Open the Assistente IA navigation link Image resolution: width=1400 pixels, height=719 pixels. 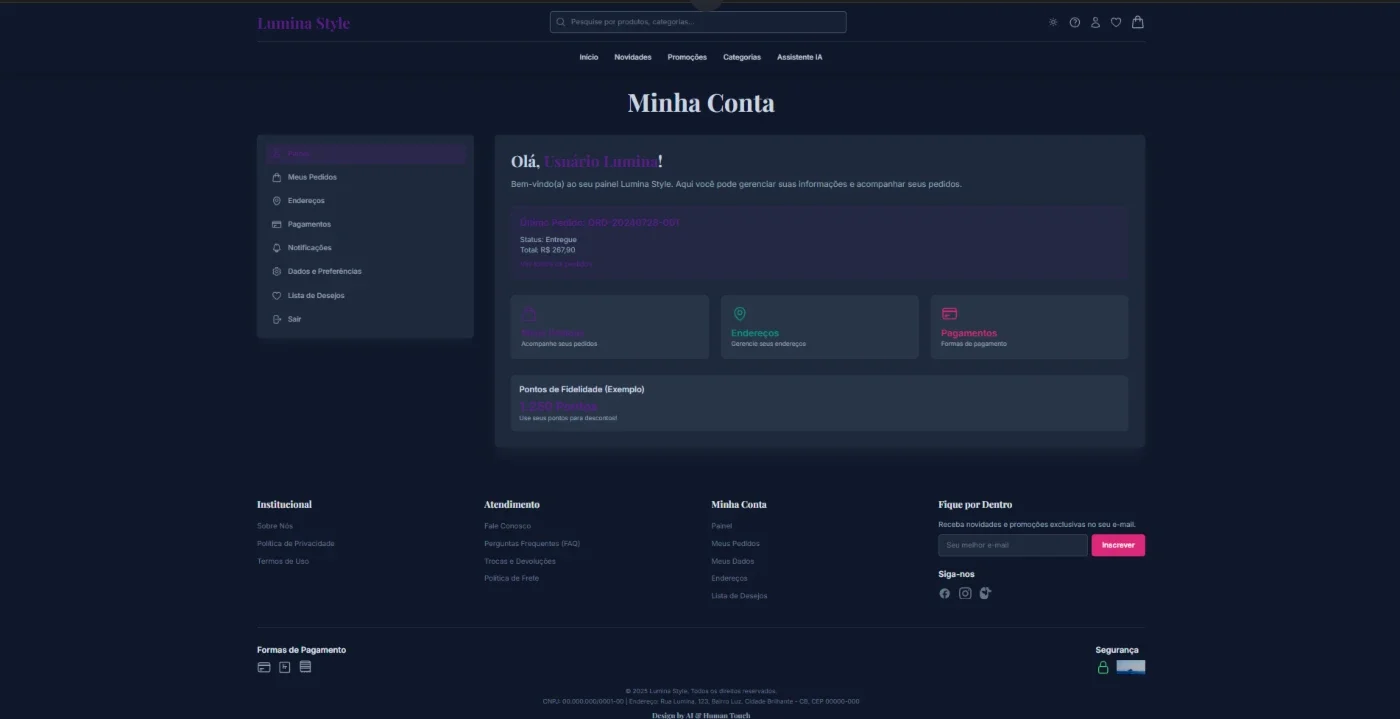tap(800, 57)
